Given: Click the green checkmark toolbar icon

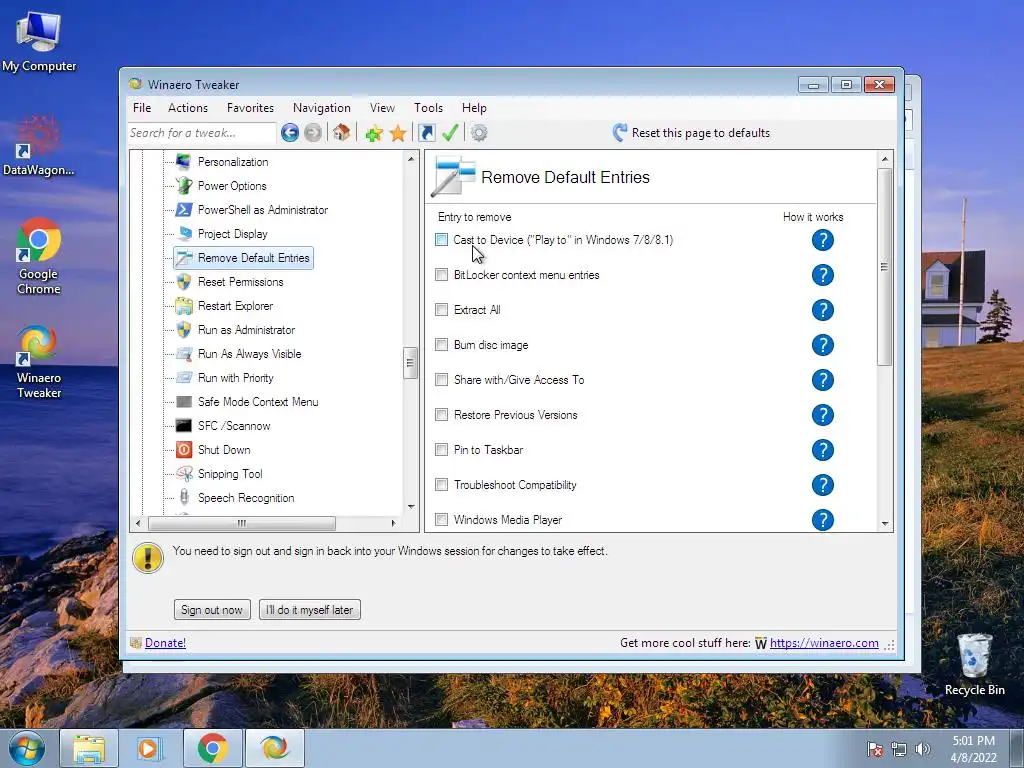Looking at the screenshot, I should pyautogui.click(x=451, y=133).
